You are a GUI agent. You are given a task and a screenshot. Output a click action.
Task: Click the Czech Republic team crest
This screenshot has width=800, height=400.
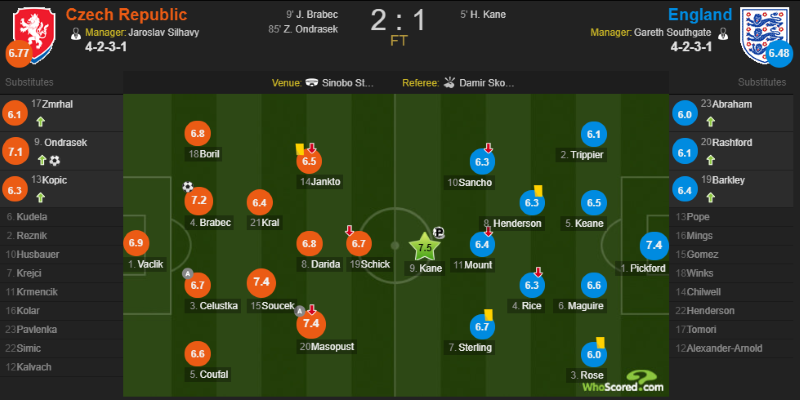pos(35,35)
